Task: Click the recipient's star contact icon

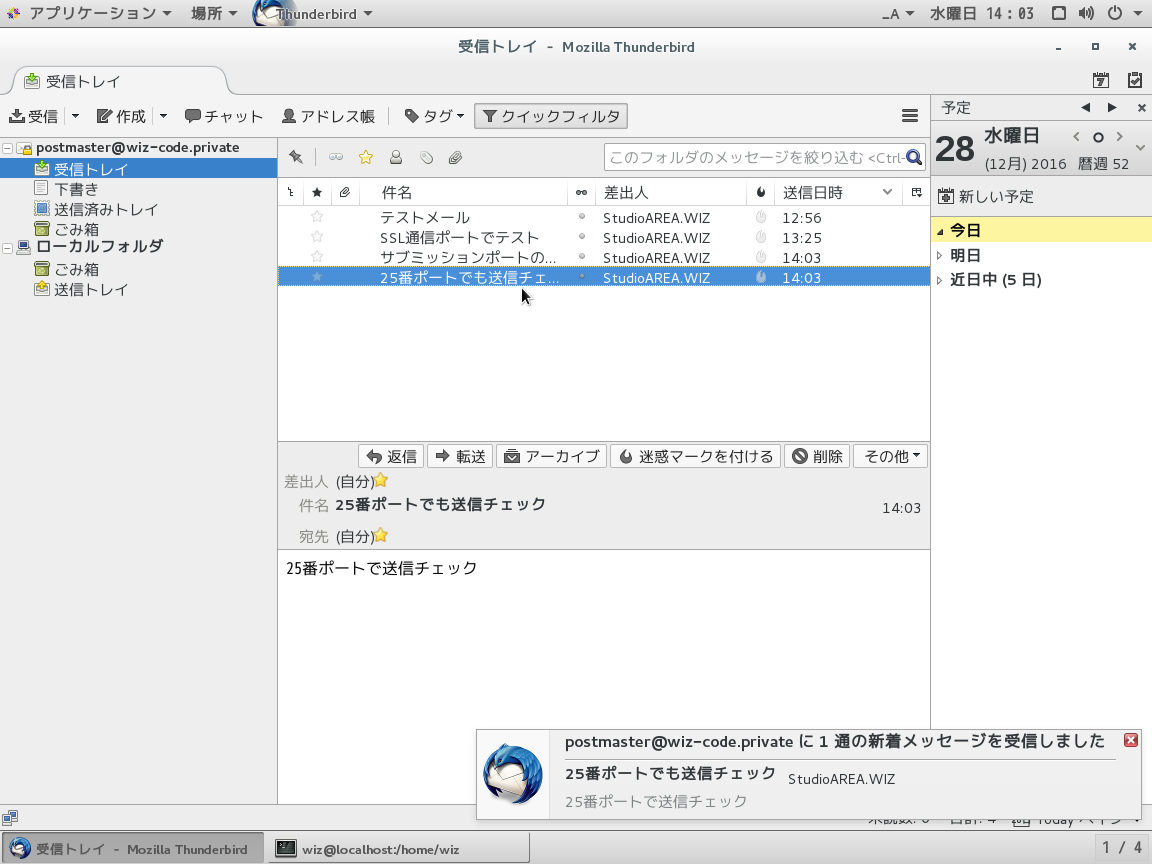Action: click(381, 536)
